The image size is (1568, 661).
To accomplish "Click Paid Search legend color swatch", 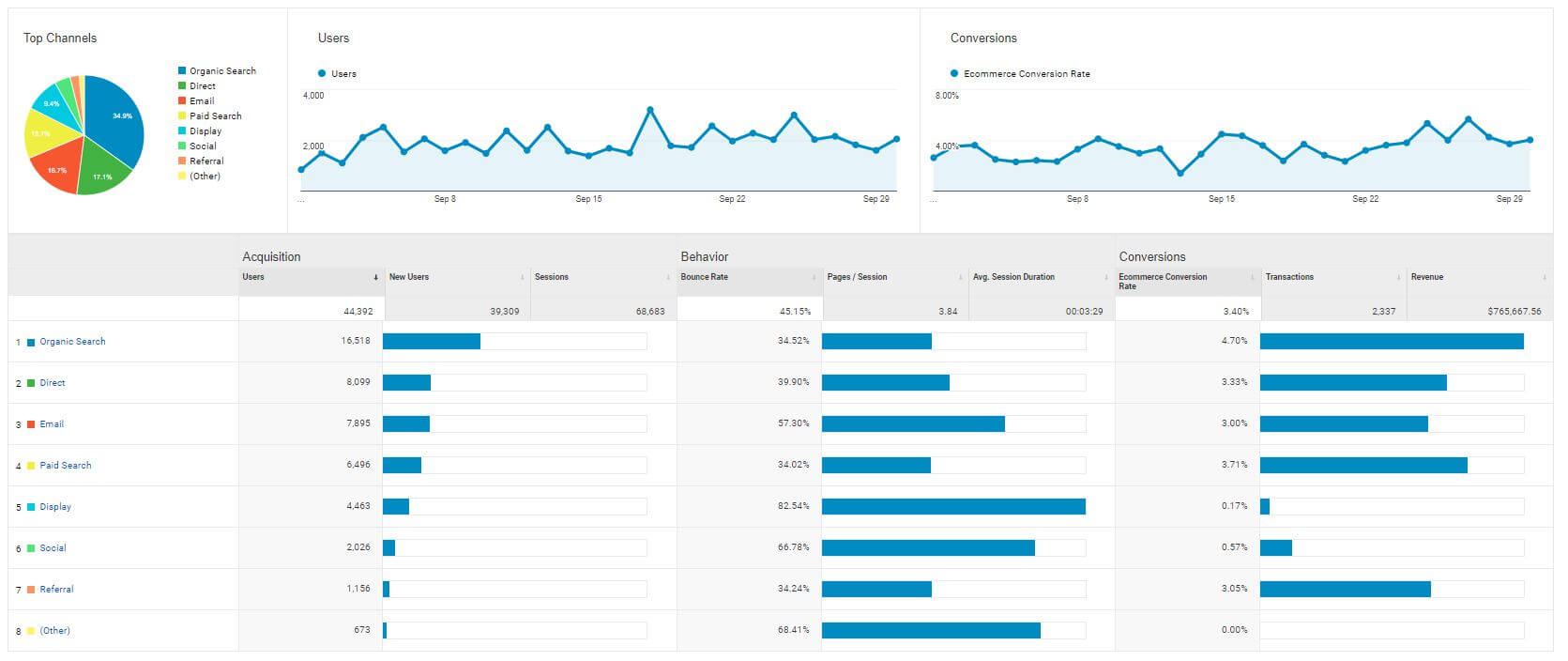I will pyautogui.click(x=182, y=115).
